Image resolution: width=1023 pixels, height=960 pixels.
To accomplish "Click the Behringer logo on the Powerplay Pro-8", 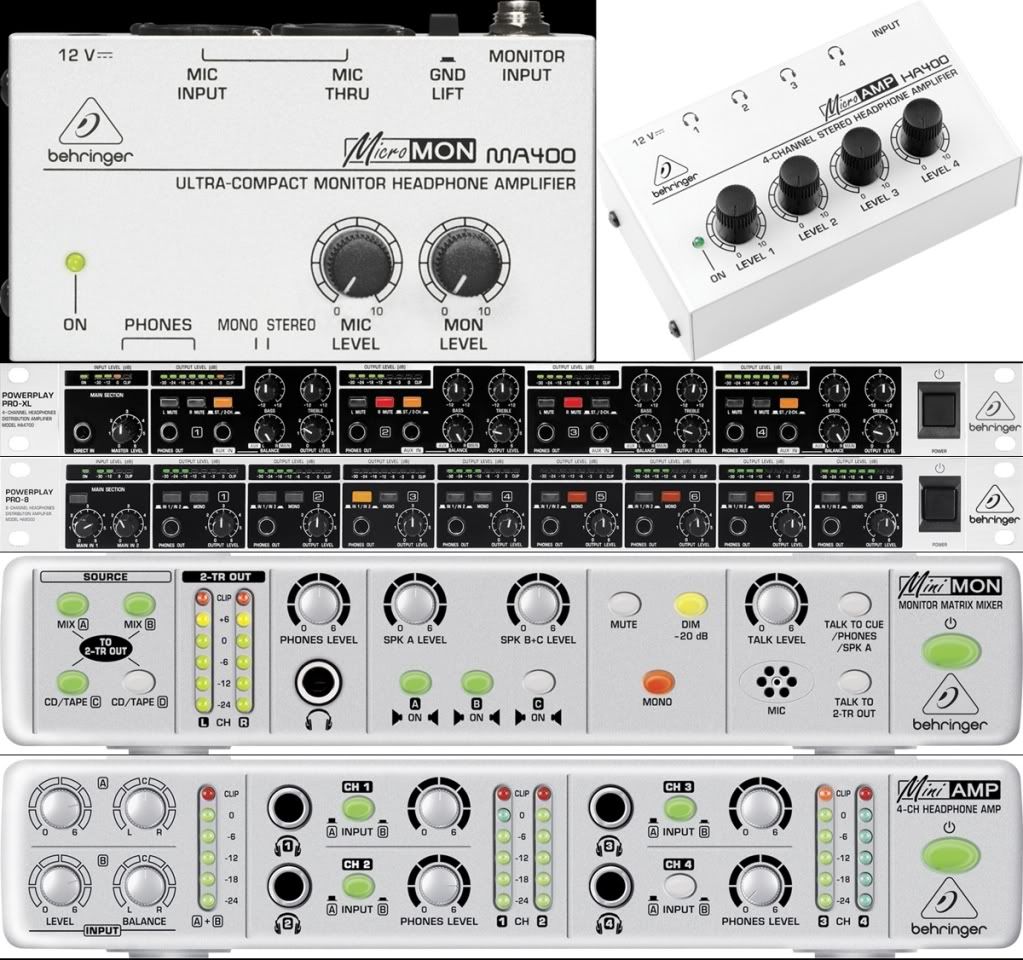I will (994, 504).
